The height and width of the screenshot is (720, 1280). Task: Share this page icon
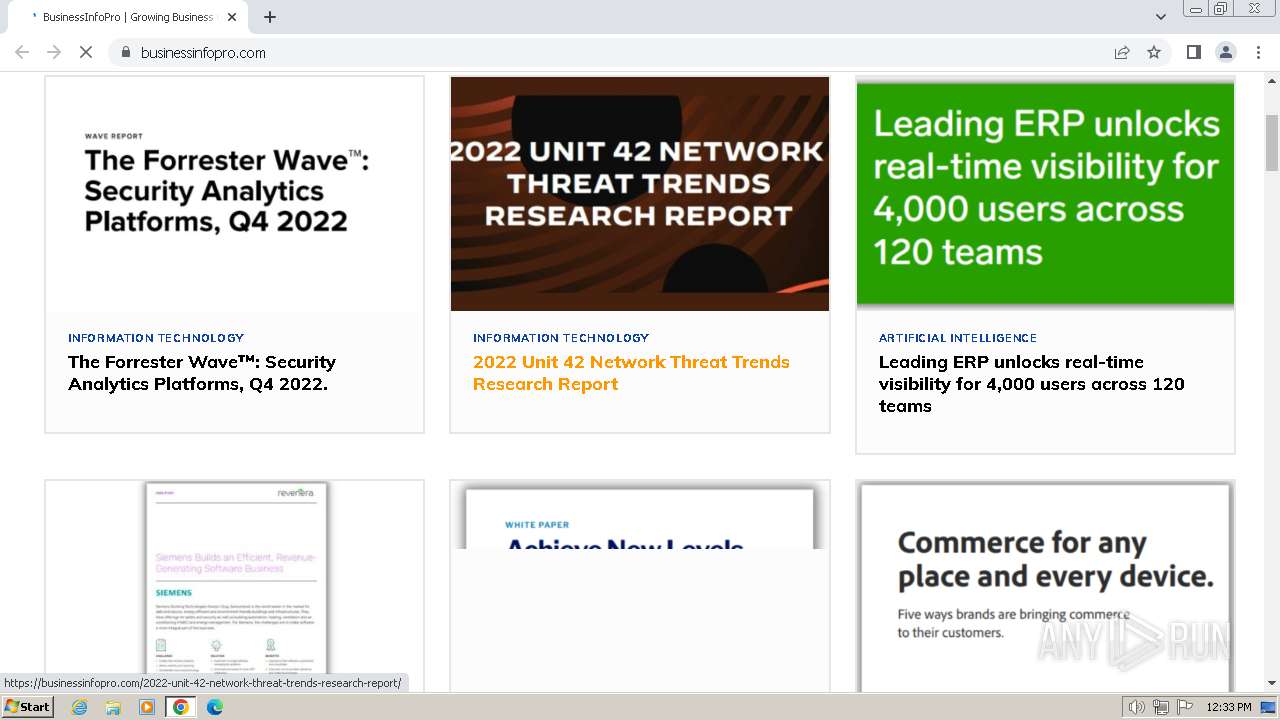tap(1122, 52)
